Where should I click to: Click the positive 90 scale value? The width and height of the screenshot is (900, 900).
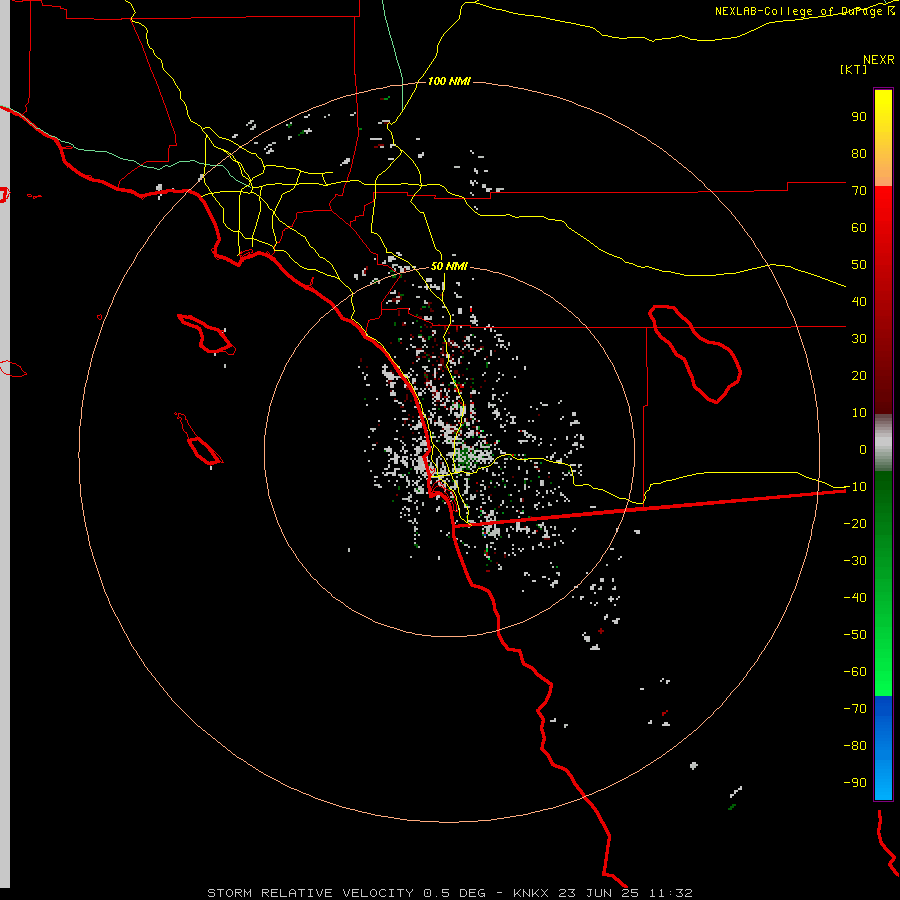[x=859, y=117]
